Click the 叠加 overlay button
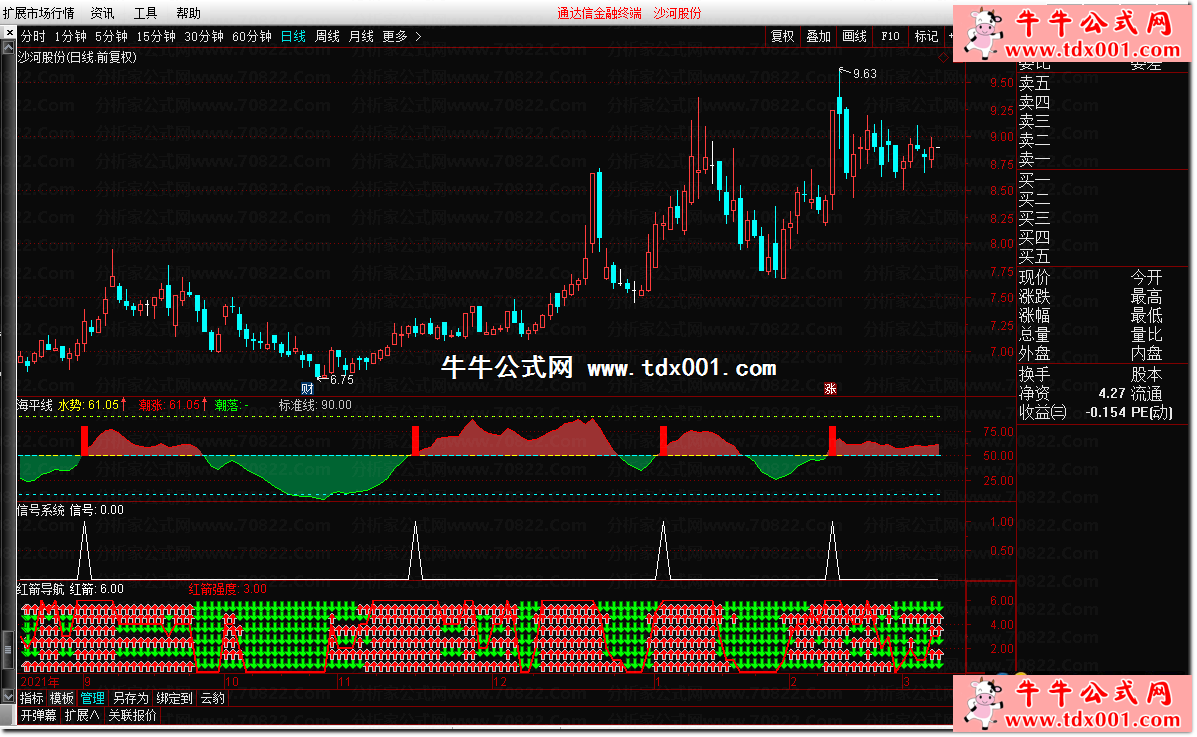Image resolution: width=1197 pixels, height=737 pixels. (x=818, y=36)
